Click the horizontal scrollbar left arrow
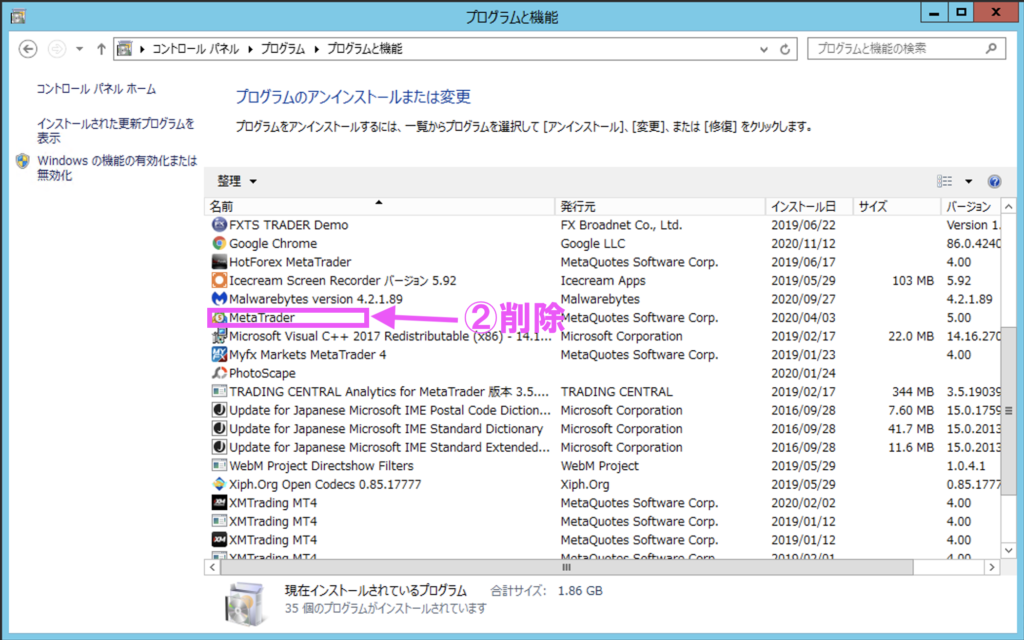The height and width of the screenshot is (640, 1024). 212,567
